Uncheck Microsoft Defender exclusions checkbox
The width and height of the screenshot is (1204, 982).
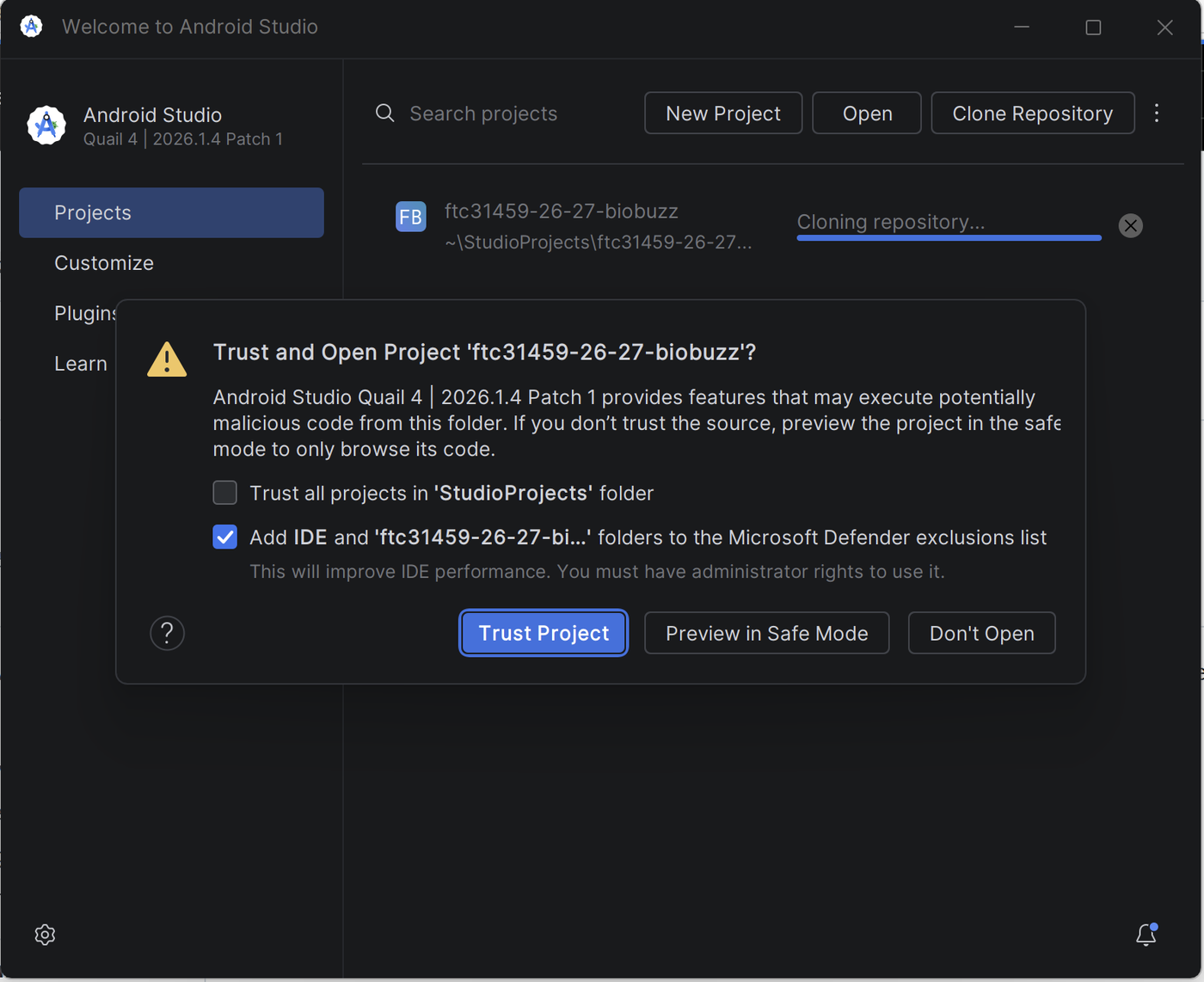pyautogui.click(x=224, y=537)
